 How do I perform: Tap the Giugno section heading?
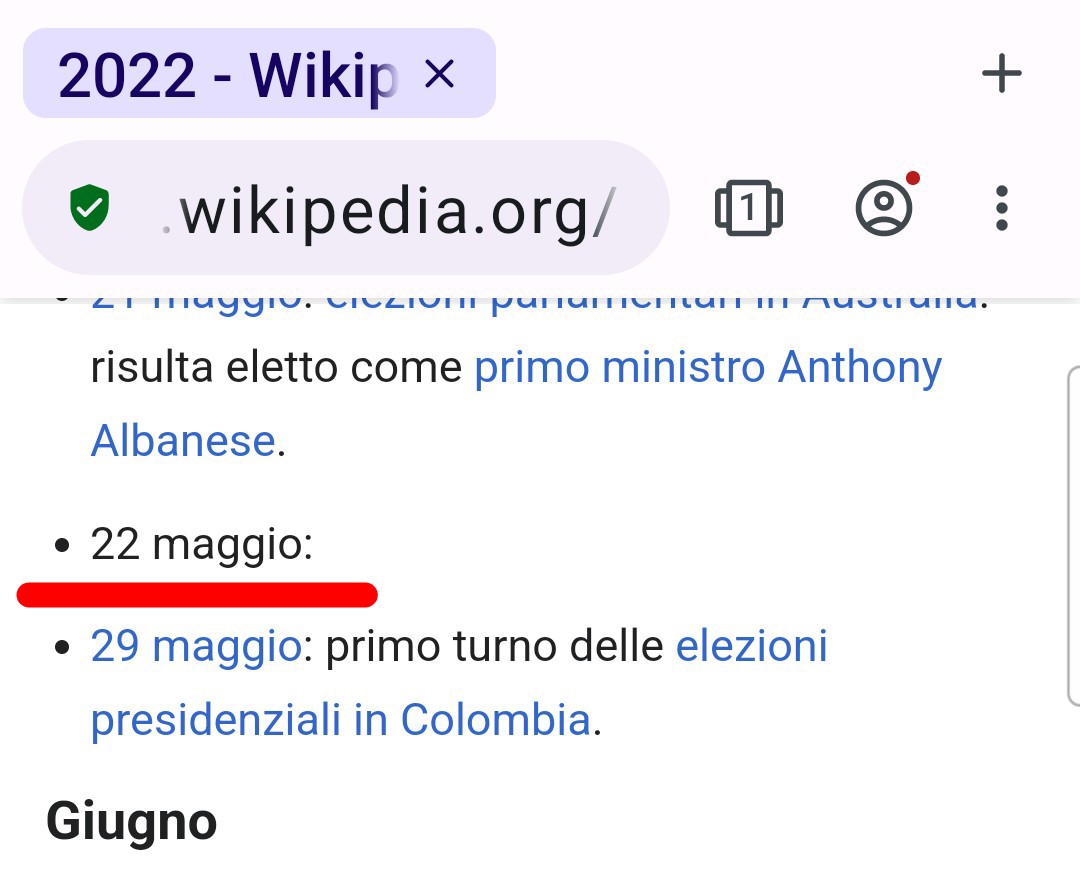pos(132,821)
